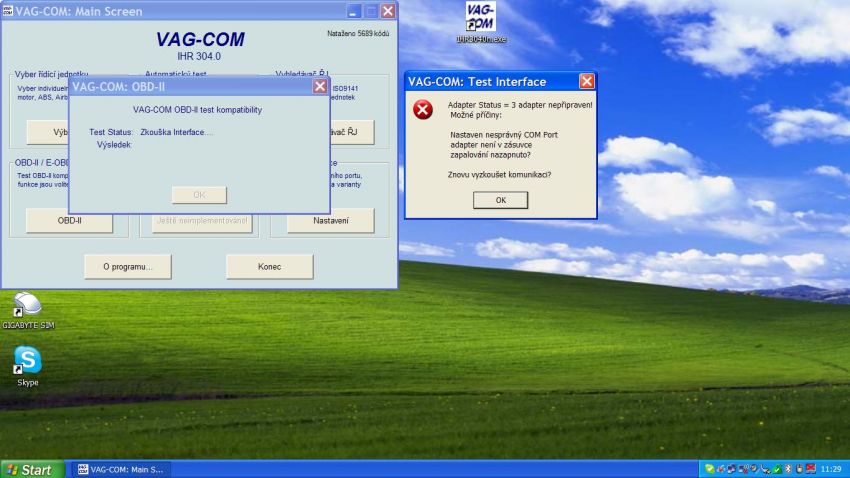Click 'Nastaven nesprávný COM Port' line
This screenshot has width=850, height=478.
pos(504,135)
